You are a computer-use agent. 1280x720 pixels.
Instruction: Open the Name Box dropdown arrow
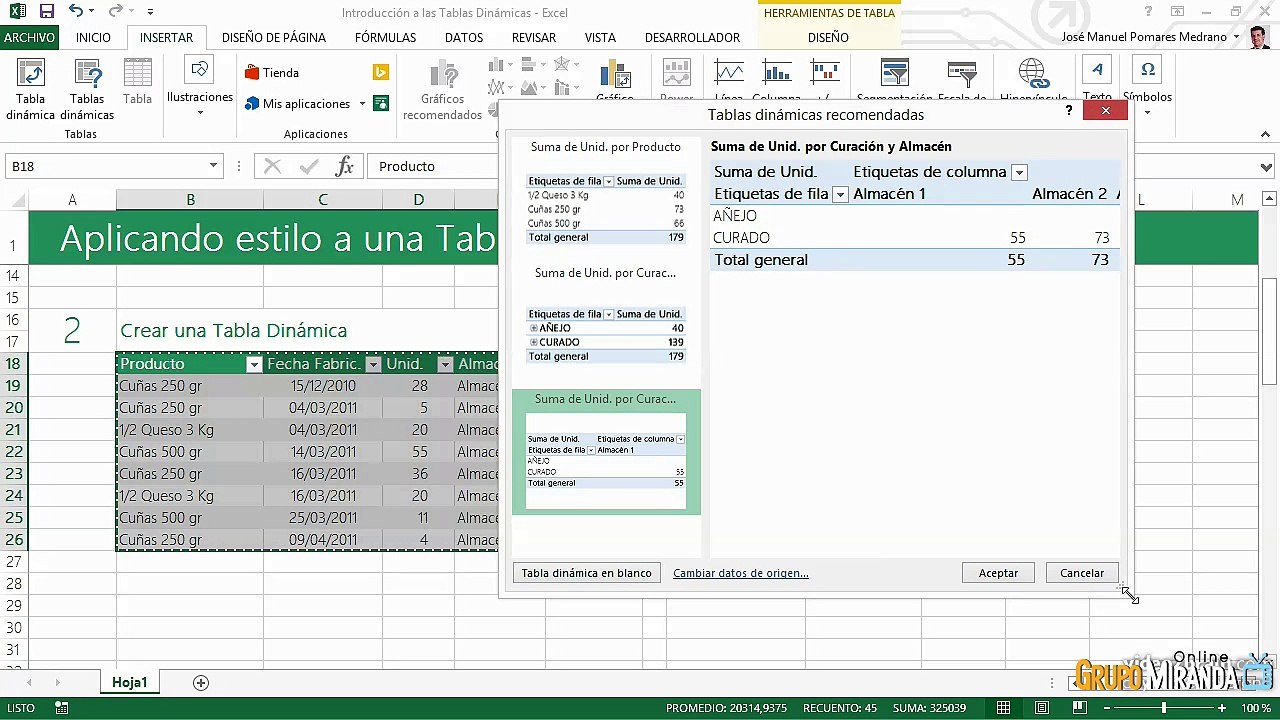pos(213,166)
